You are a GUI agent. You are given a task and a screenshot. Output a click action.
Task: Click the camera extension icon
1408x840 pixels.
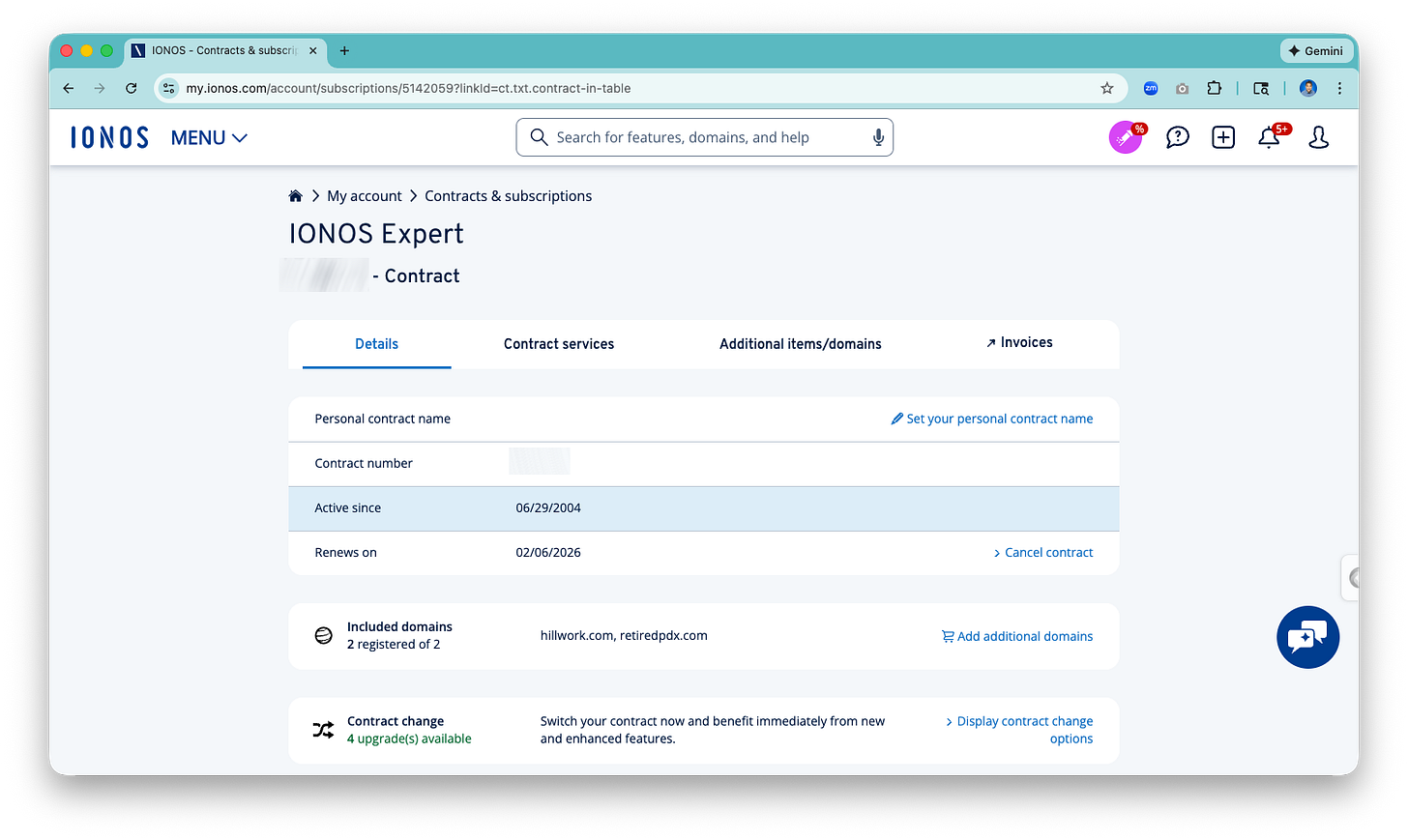[1182, 88]
